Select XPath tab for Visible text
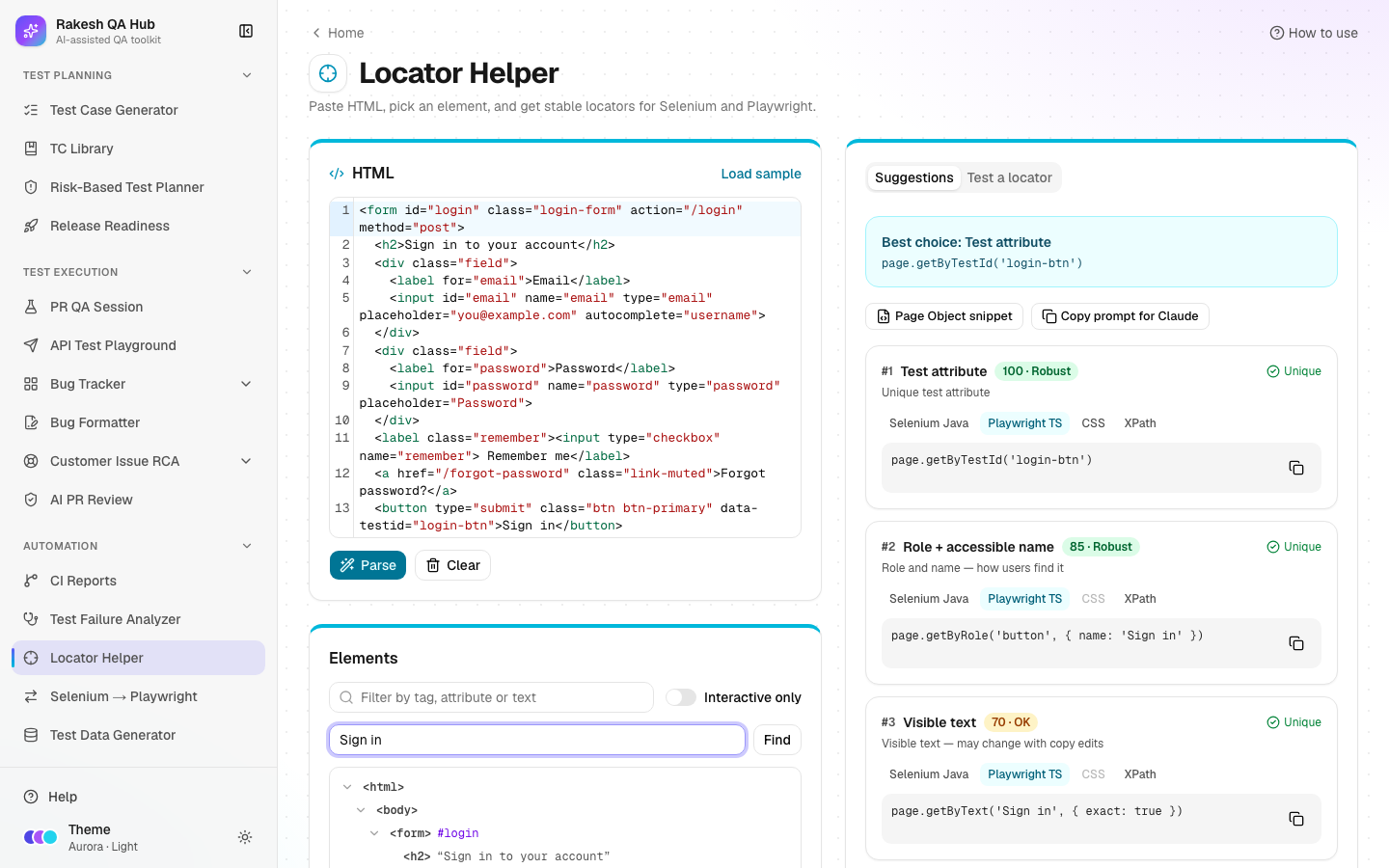 tap(1140, 774)
